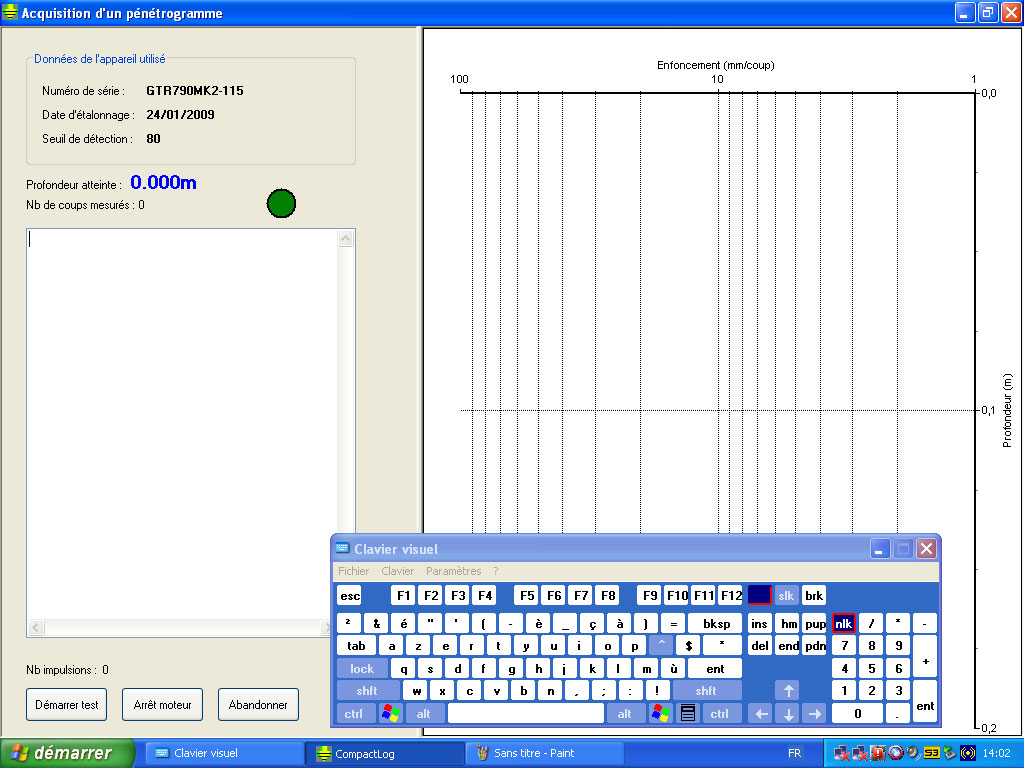Image resolution: width=1024 pixels, height=768 pixels.
Task: Toggle the slk scroll lock key
Action: [786, 596]
